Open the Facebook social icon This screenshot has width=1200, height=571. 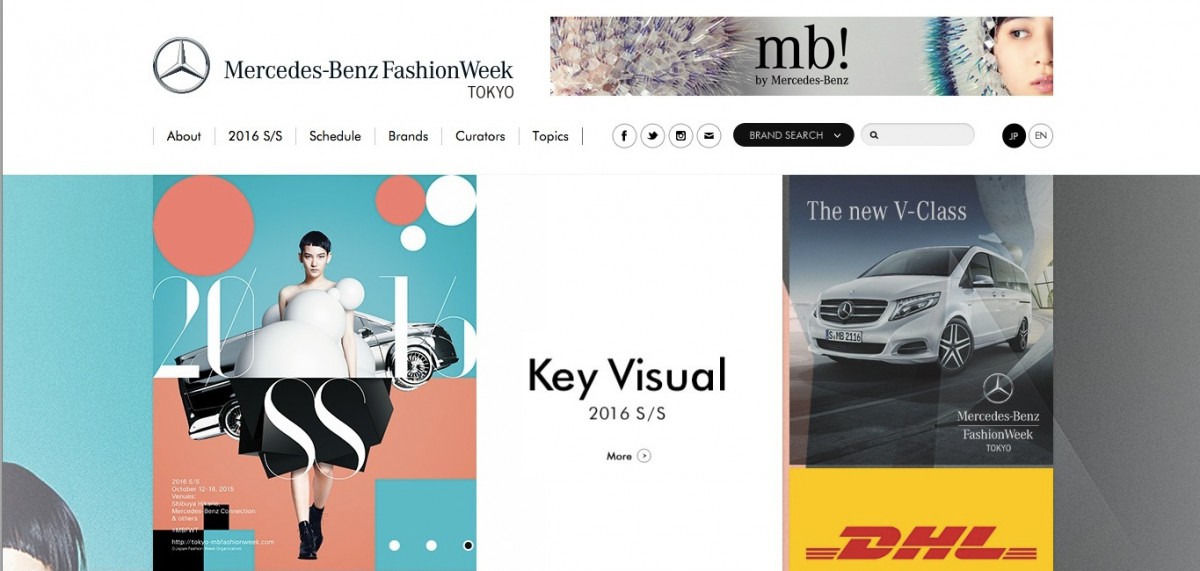click(x=625, y=136)
